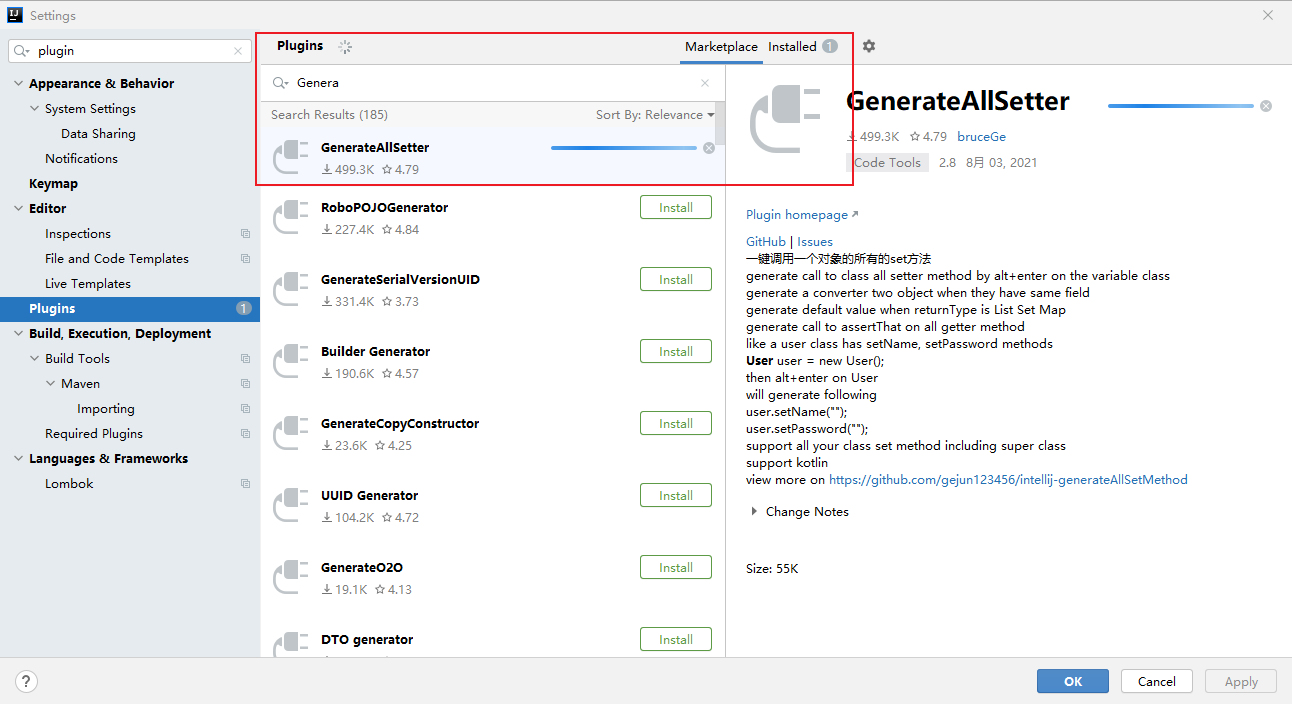Collapse the Appearance & Behavior section
The width and height of the screenshot is (1292, 704).
click(x=18, y=84)
